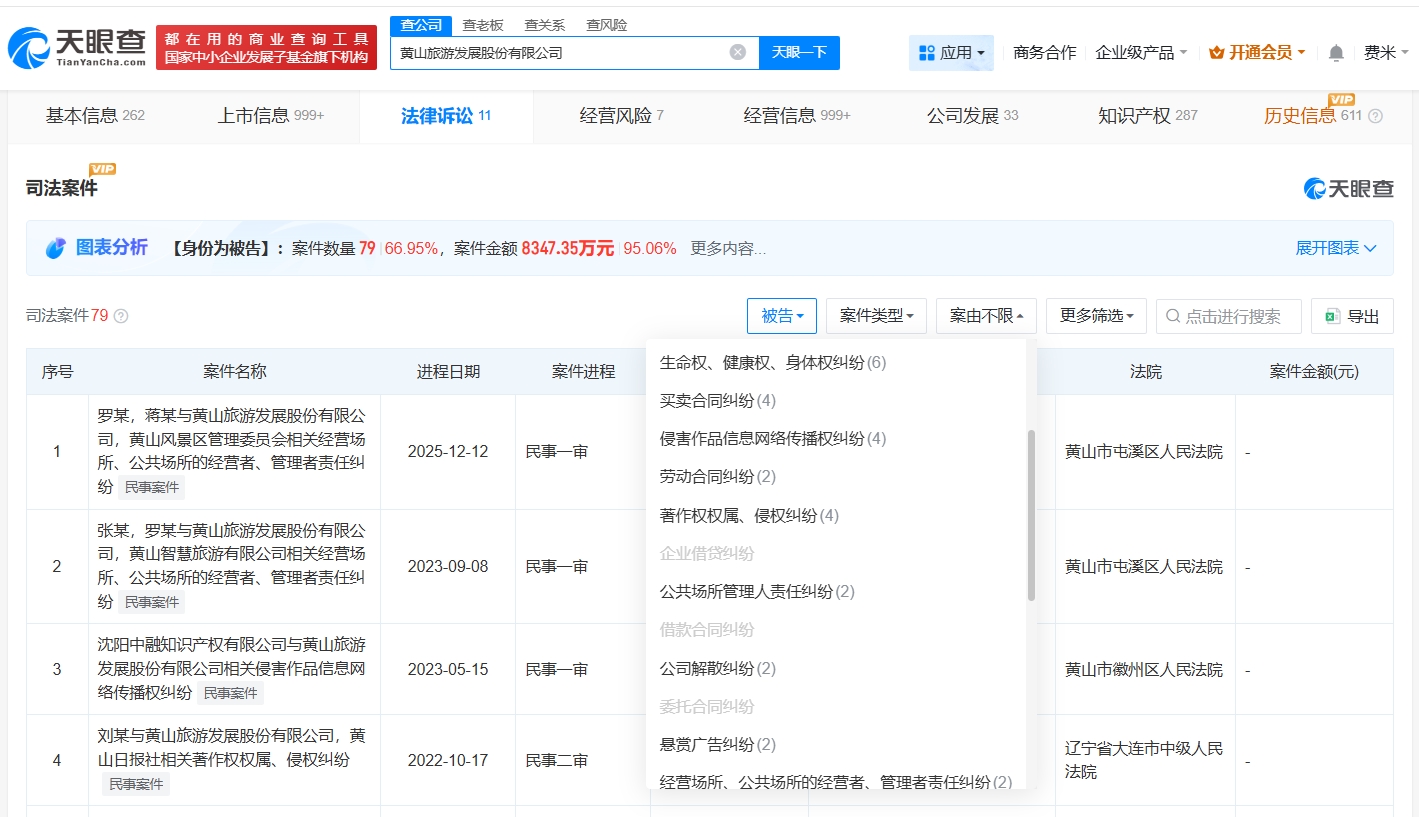The width and height of the screenshot is (1419, 817).
Task: Expand charts via 展开图表
Action: 1335,248
